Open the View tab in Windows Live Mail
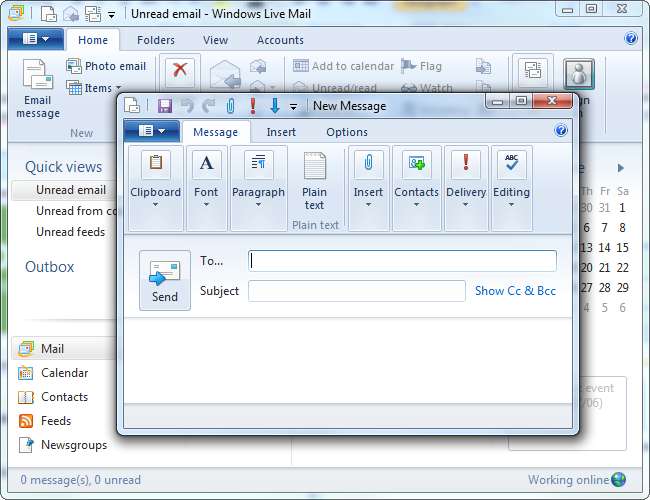Screen dimensions: 650x500 click(x=216, y=40)
